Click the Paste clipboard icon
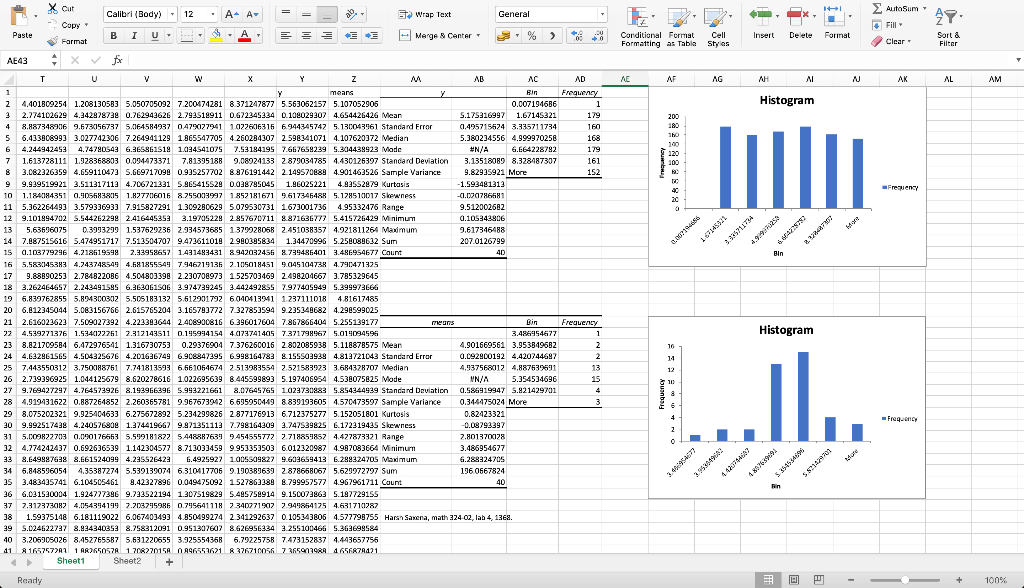 tap(21, 16)
